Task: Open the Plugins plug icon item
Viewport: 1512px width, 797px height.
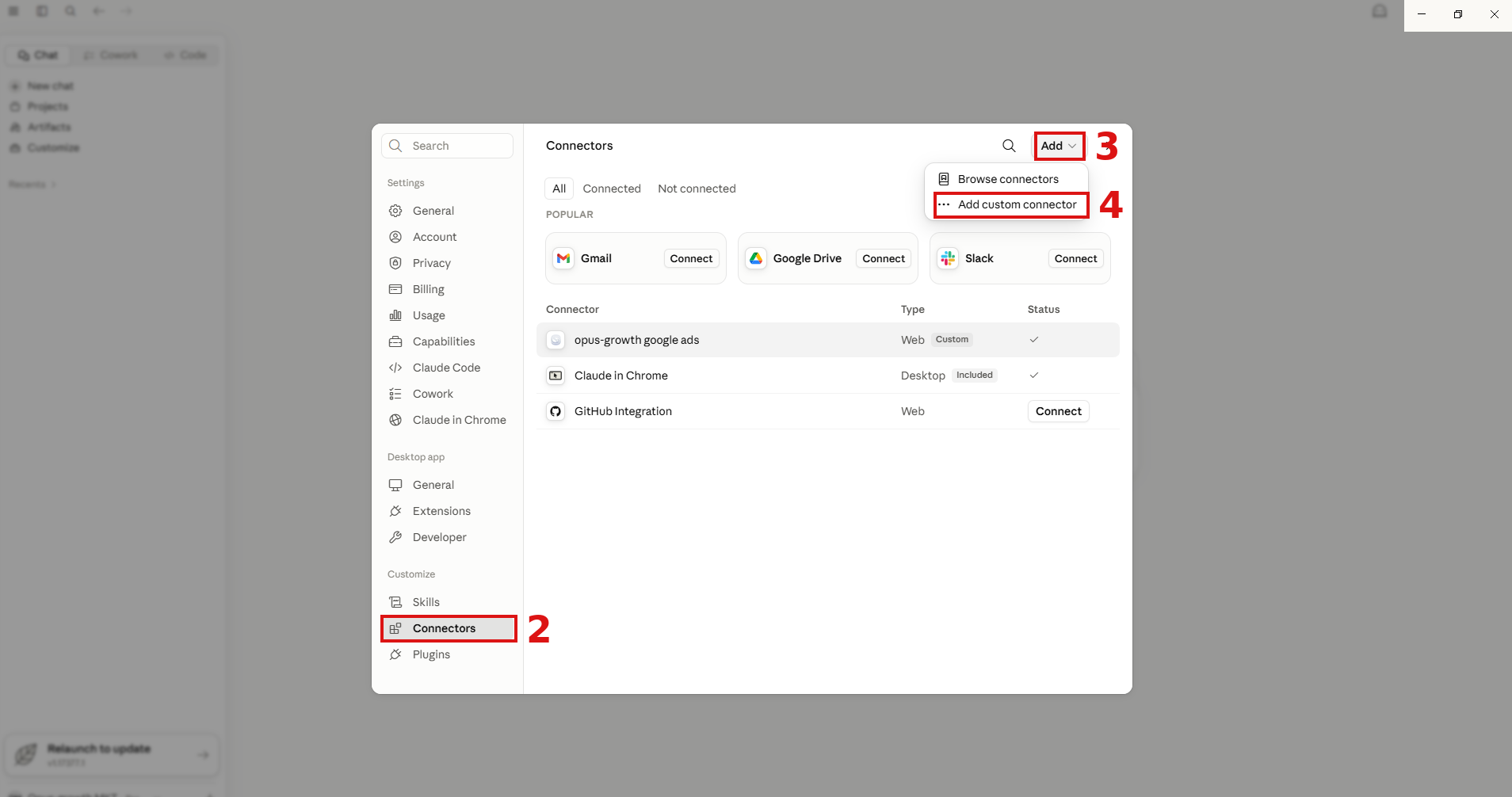Action: 395,654
